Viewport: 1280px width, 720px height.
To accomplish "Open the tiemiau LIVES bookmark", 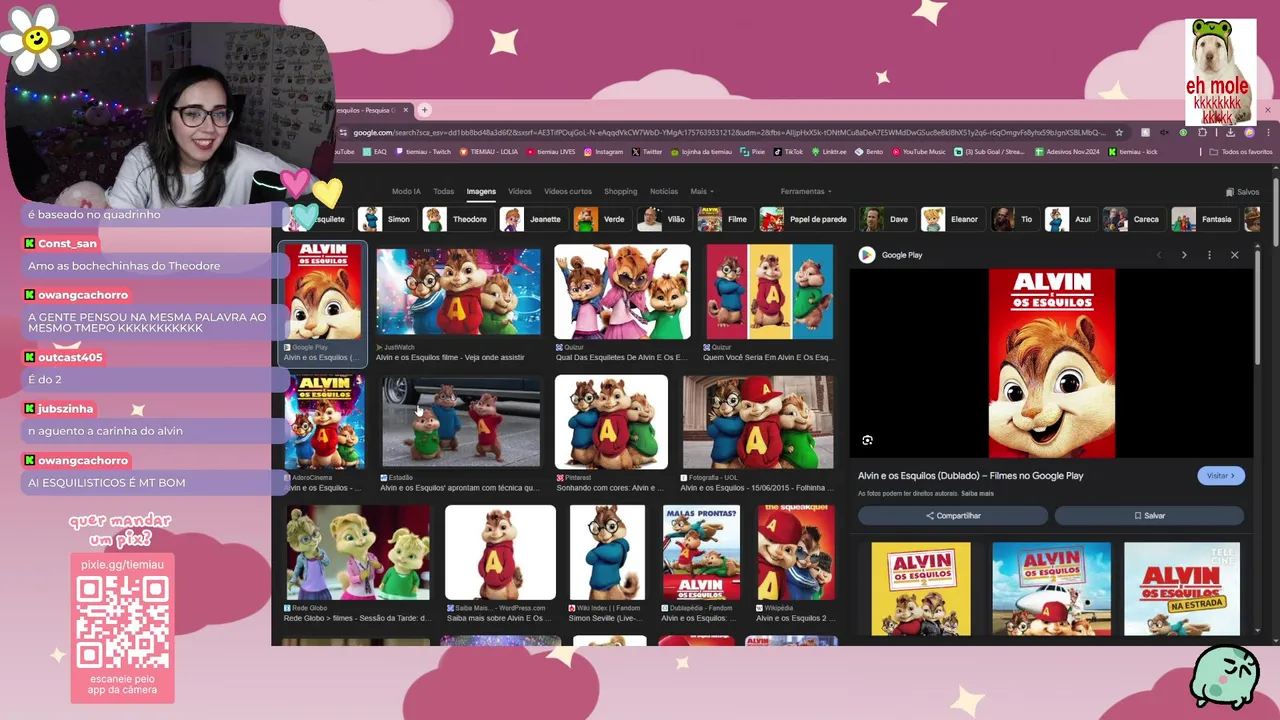I will click(x=550, y=152).
